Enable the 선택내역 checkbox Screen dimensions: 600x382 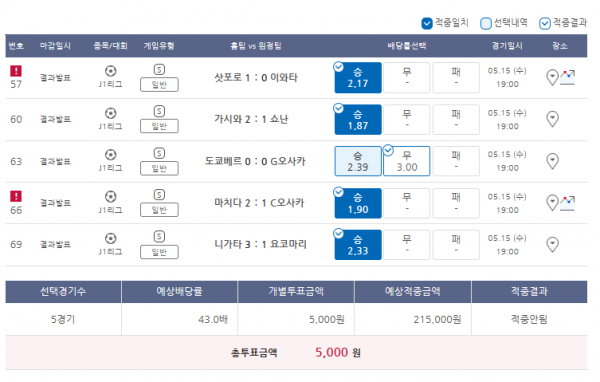(x=486, y=23)
